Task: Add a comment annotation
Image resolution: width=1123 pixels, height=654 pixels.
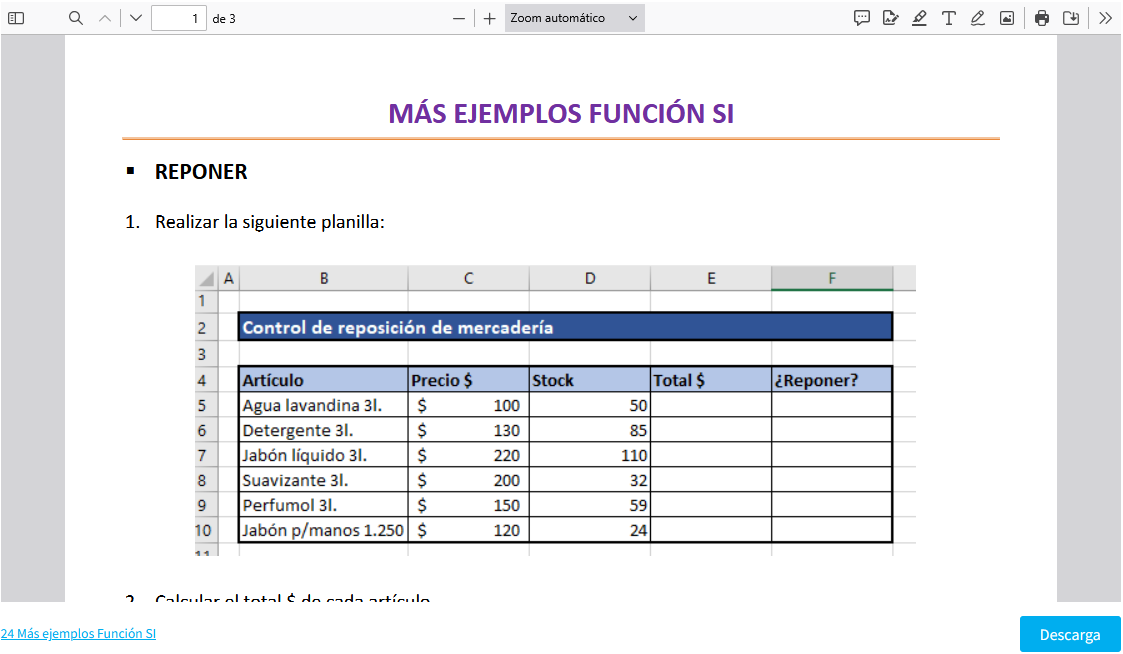Action: pyautogui.click(x=861, y=18)
